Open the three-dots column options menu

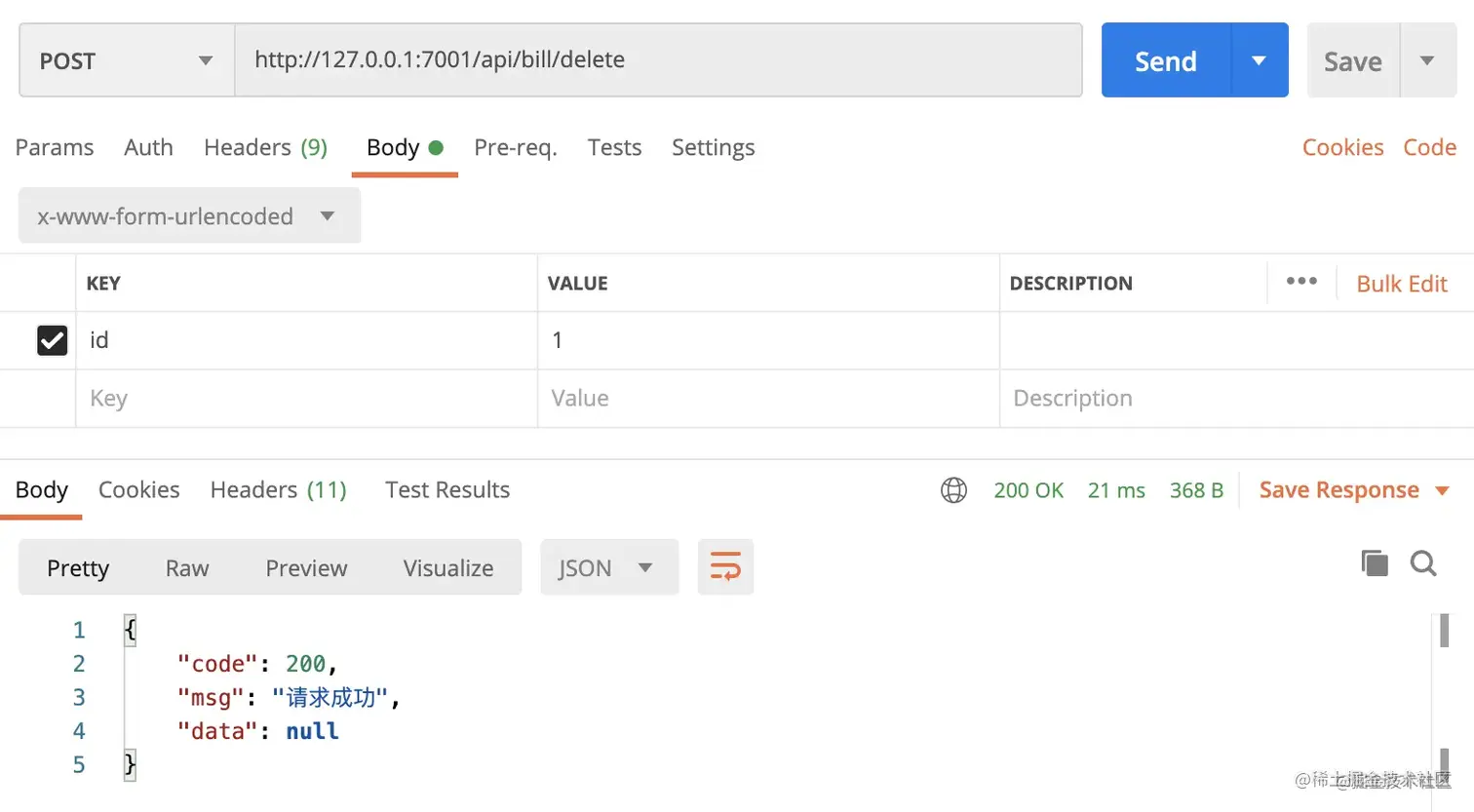pos(1301,282)
